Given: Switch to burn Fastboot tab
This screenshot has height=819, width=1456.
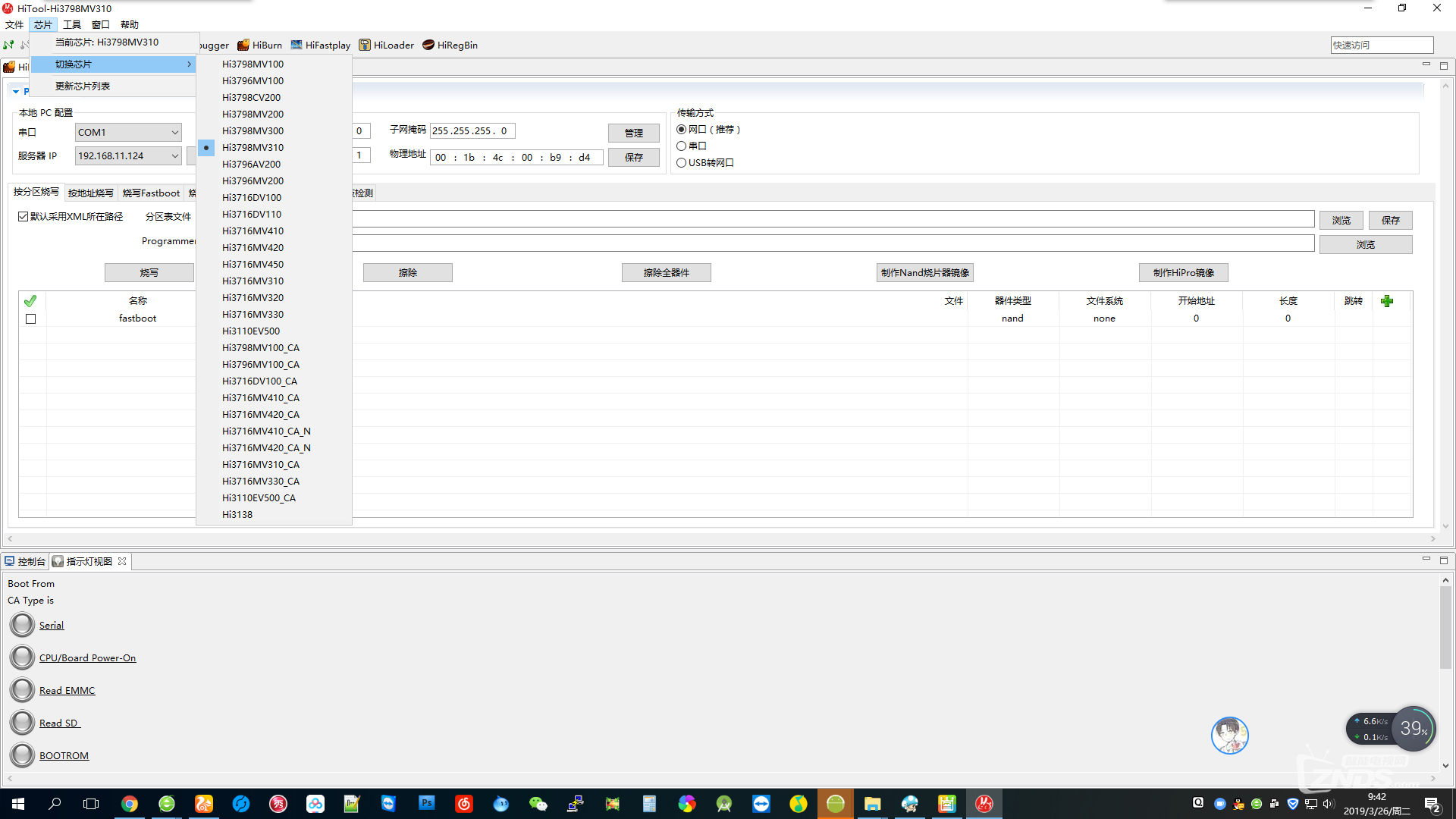Looking at the screenshot, I should coord(151,193).
